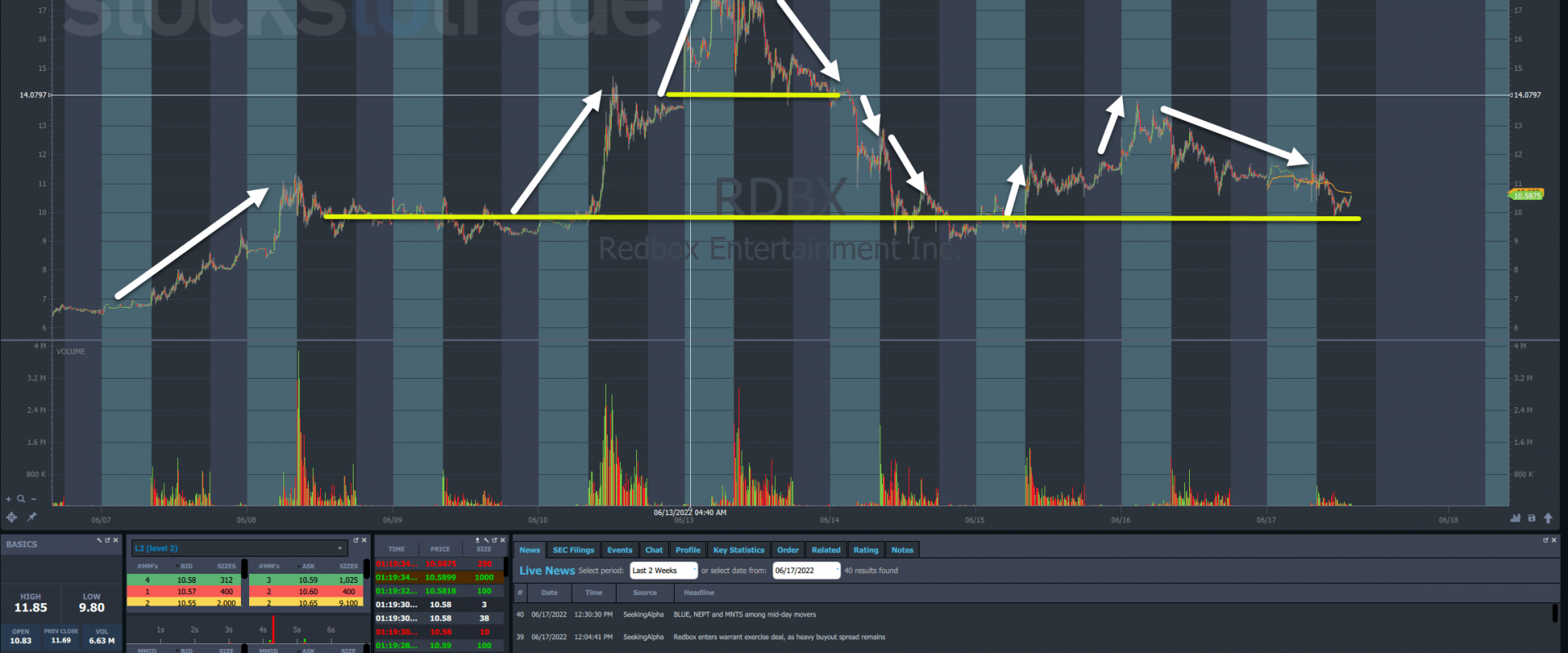1568x653 pixels.
Task: Click the time and sales scrollbar handle
Action: pyautogui.click(x=506, y=565)
